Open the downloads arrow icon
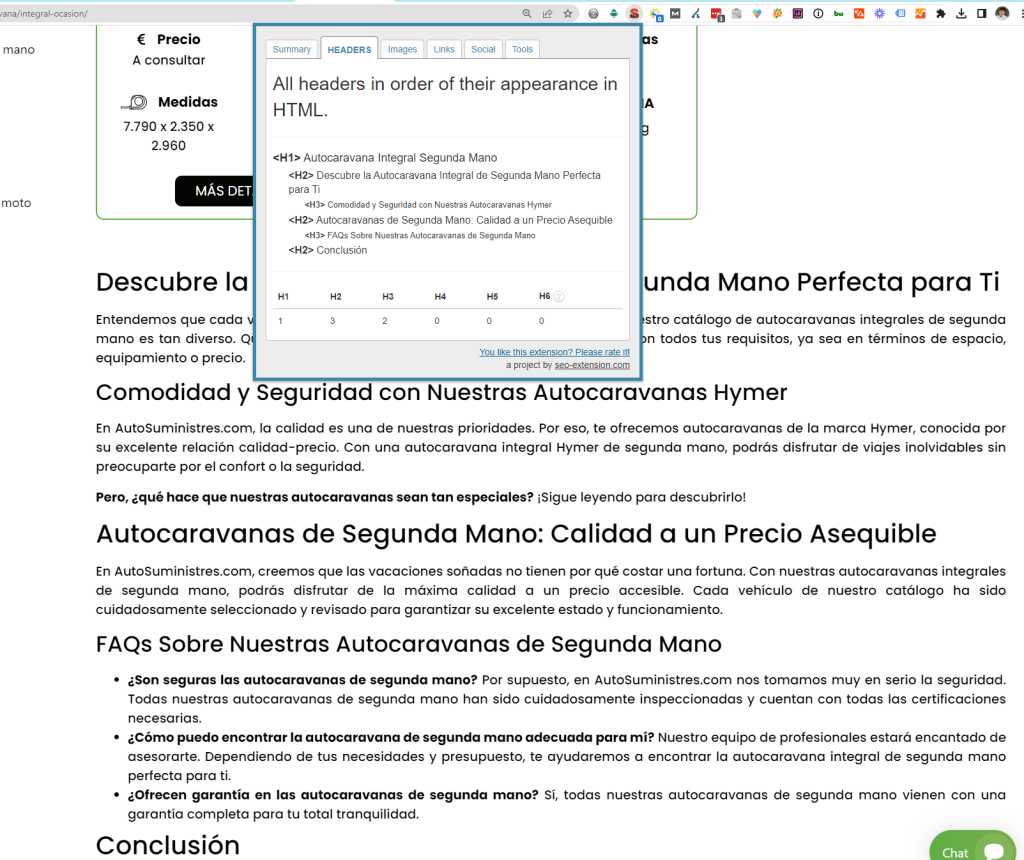 click(x=961, y=14)
